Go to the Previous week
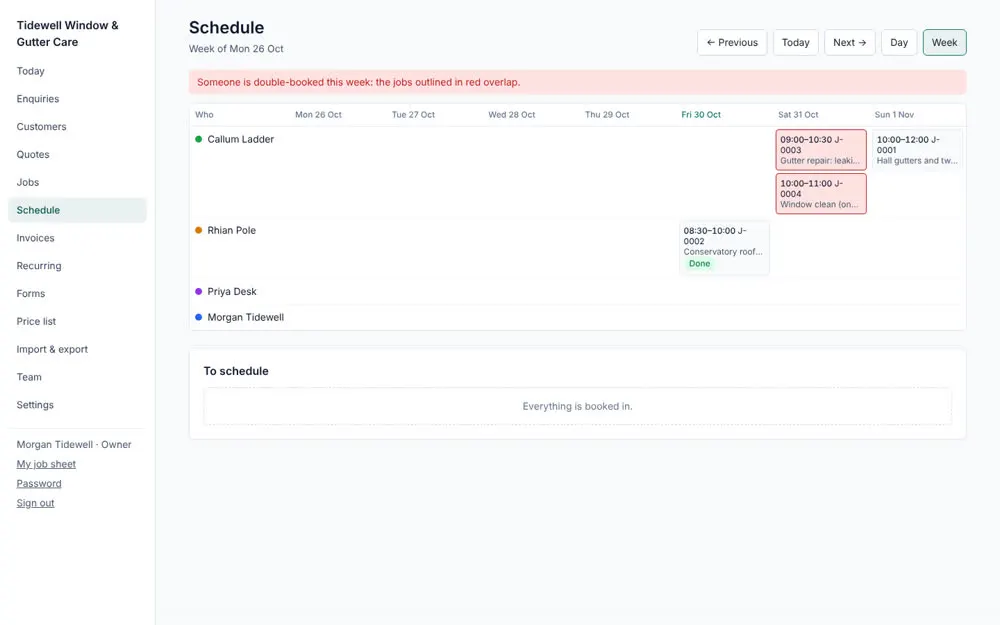Viewport: 1000px width, 625px height. [x=732, y=43]
